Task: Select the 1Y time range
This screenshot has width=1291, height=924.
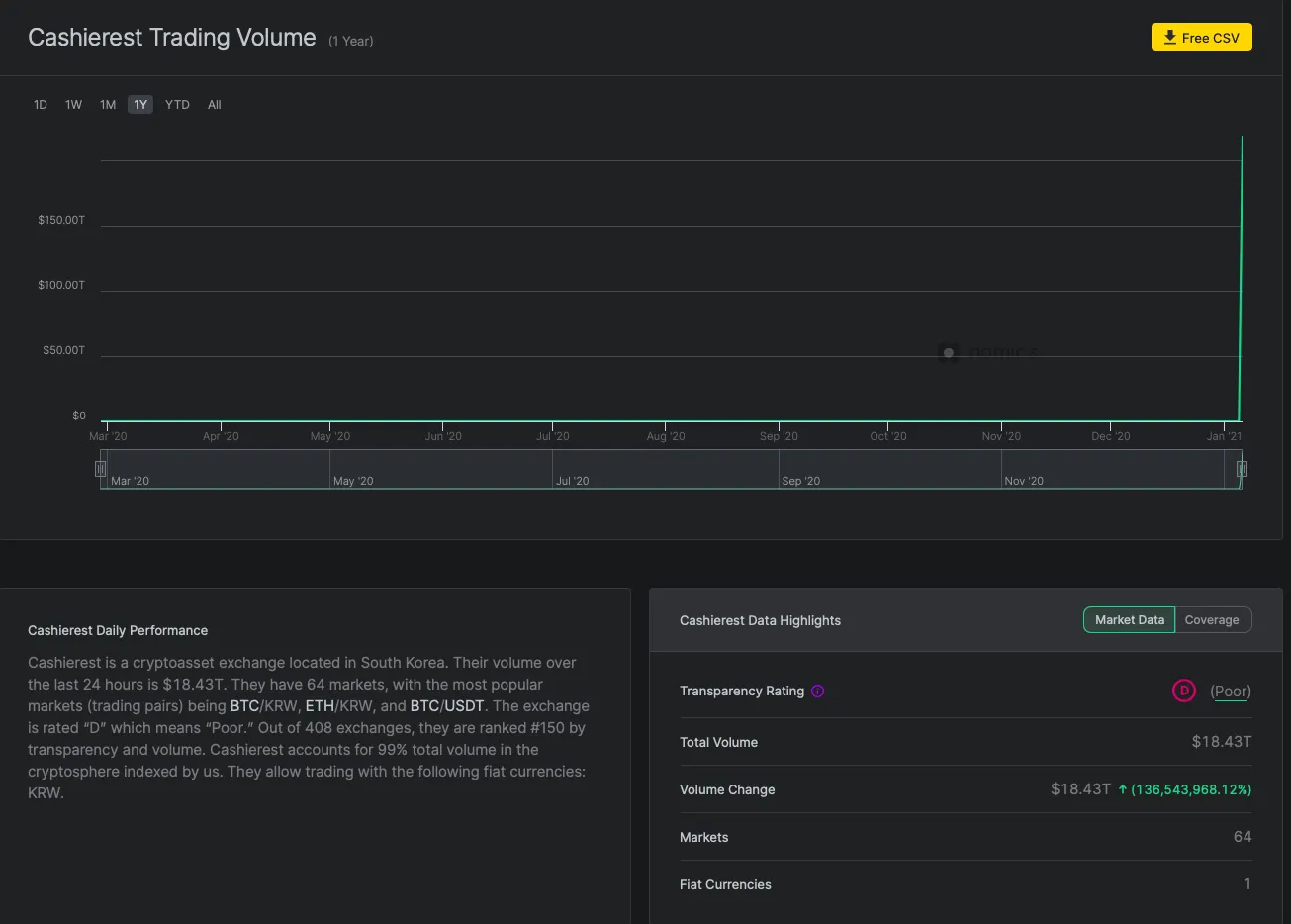Action: click(x=140, y=105)
